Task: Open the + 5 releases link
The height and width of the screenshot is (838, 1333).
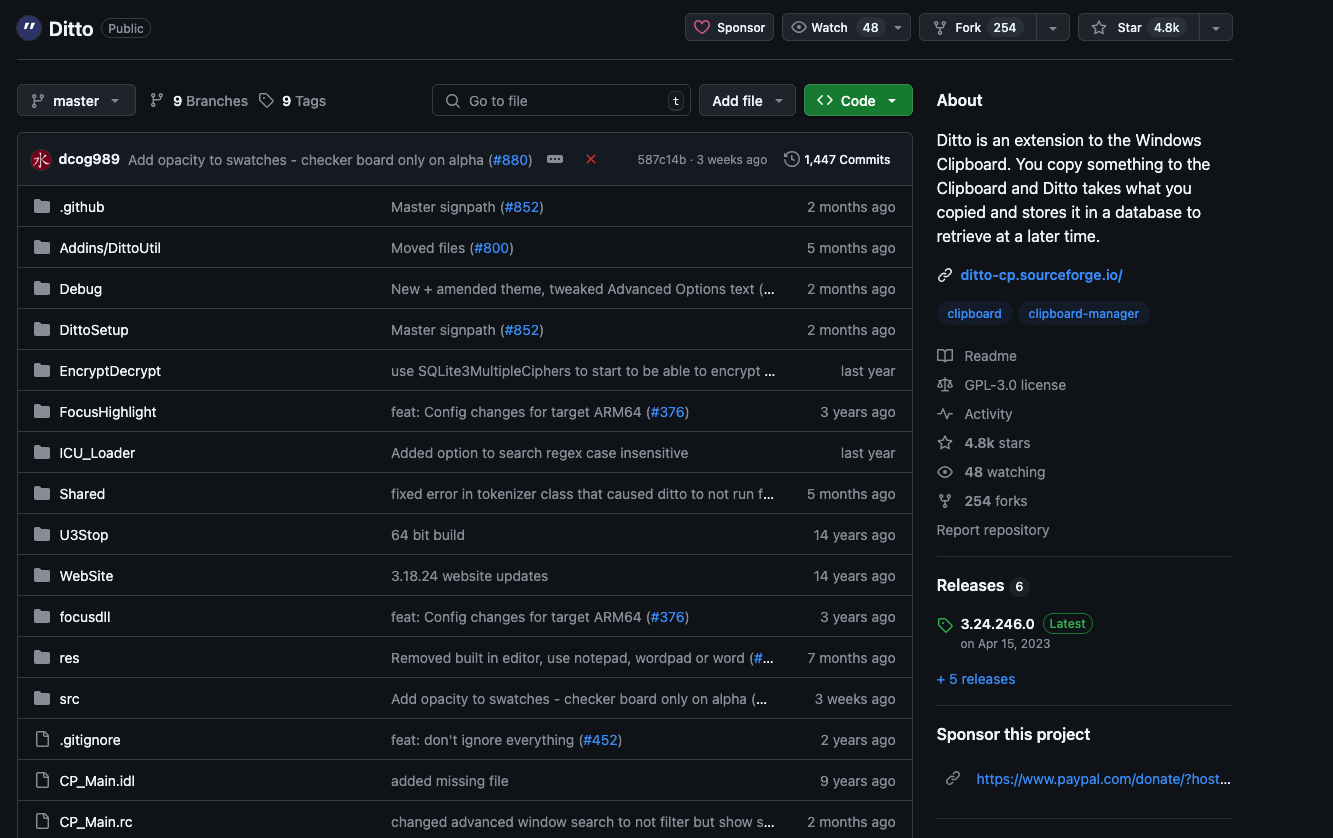Action: (x=976, y=679)
